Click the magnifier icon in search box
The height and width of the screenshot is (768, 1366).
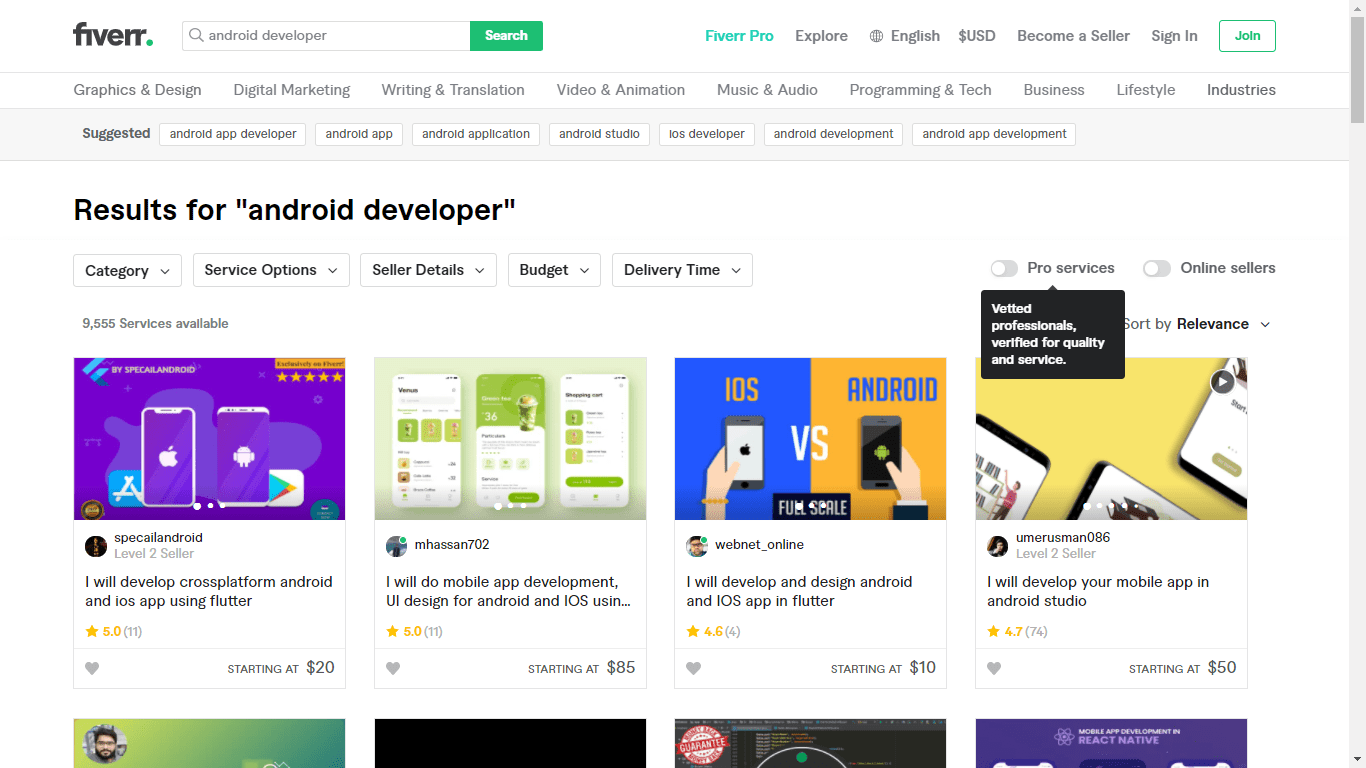click(196, 36)
